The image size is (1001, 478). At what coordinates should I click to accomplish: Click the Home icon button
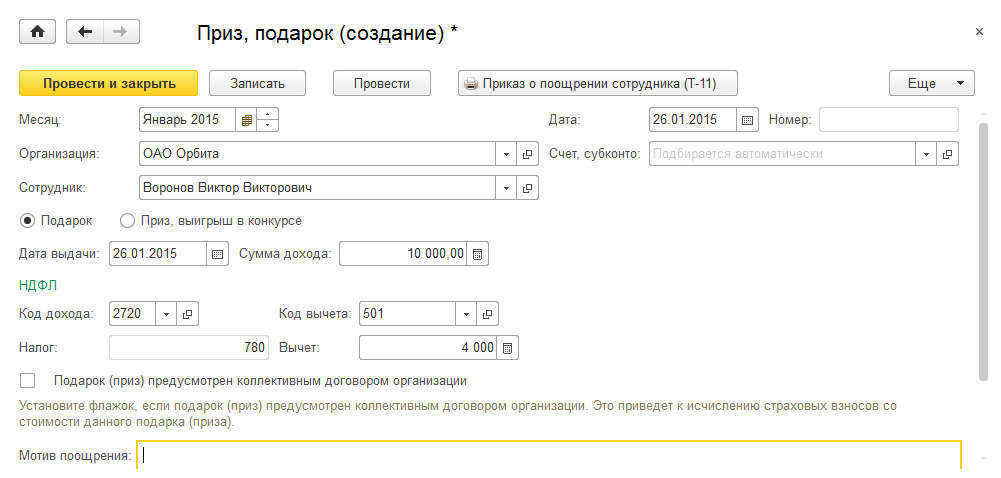[x=38, y=32]
